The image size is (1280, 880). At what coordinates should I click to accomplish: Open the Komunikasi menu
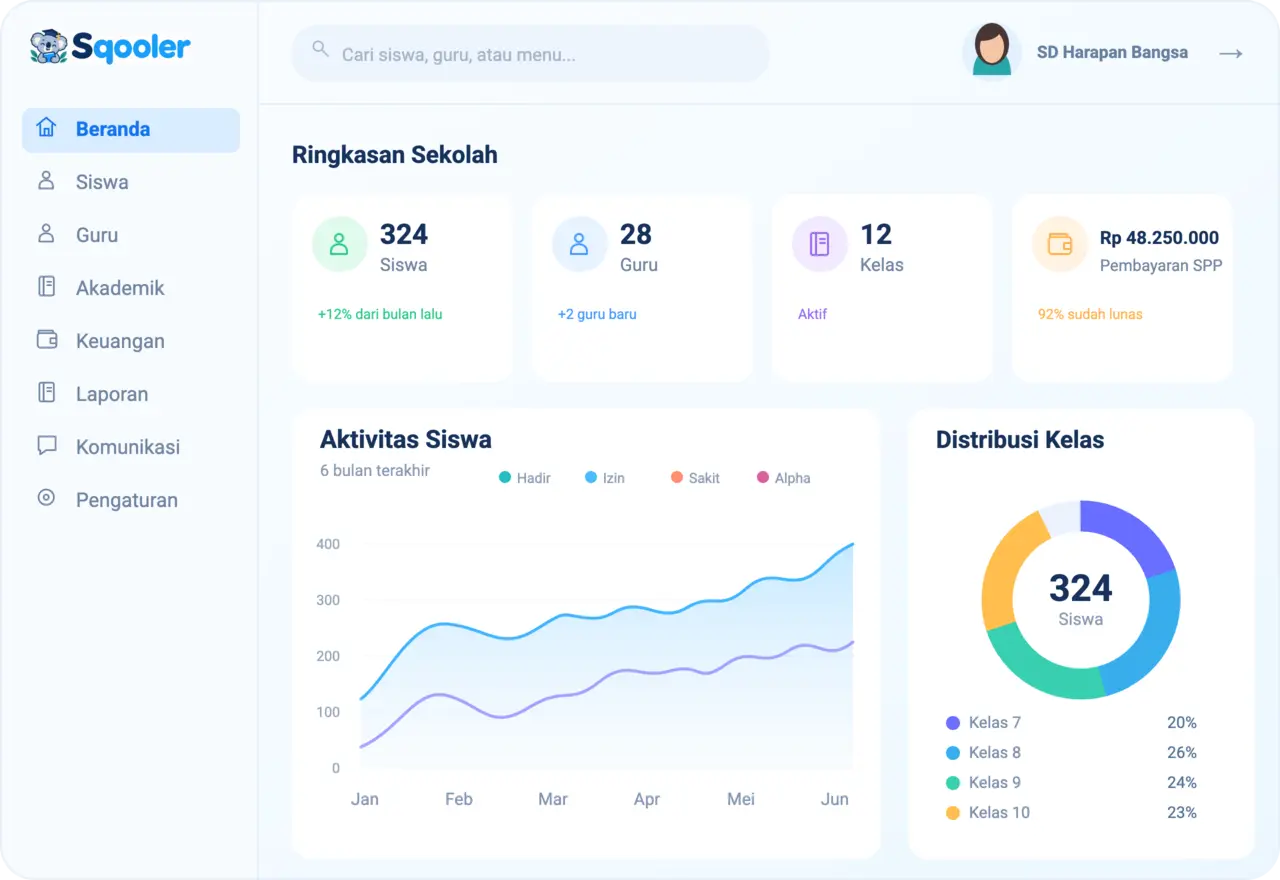click(x=131, y=447)
